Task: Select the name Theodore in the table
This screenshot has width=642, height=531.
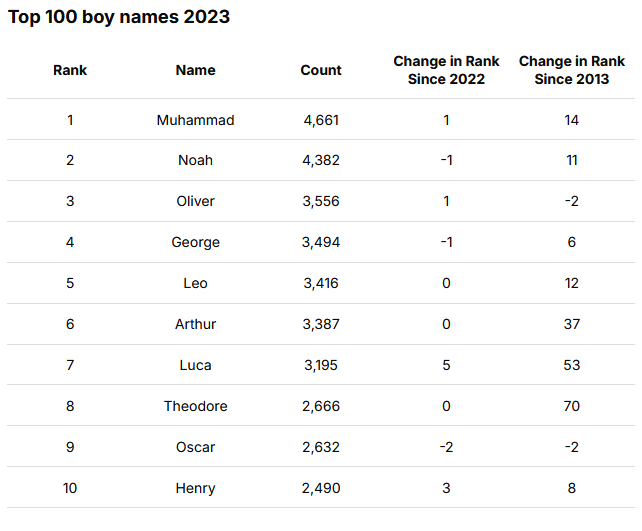Action: click(195, 406)
